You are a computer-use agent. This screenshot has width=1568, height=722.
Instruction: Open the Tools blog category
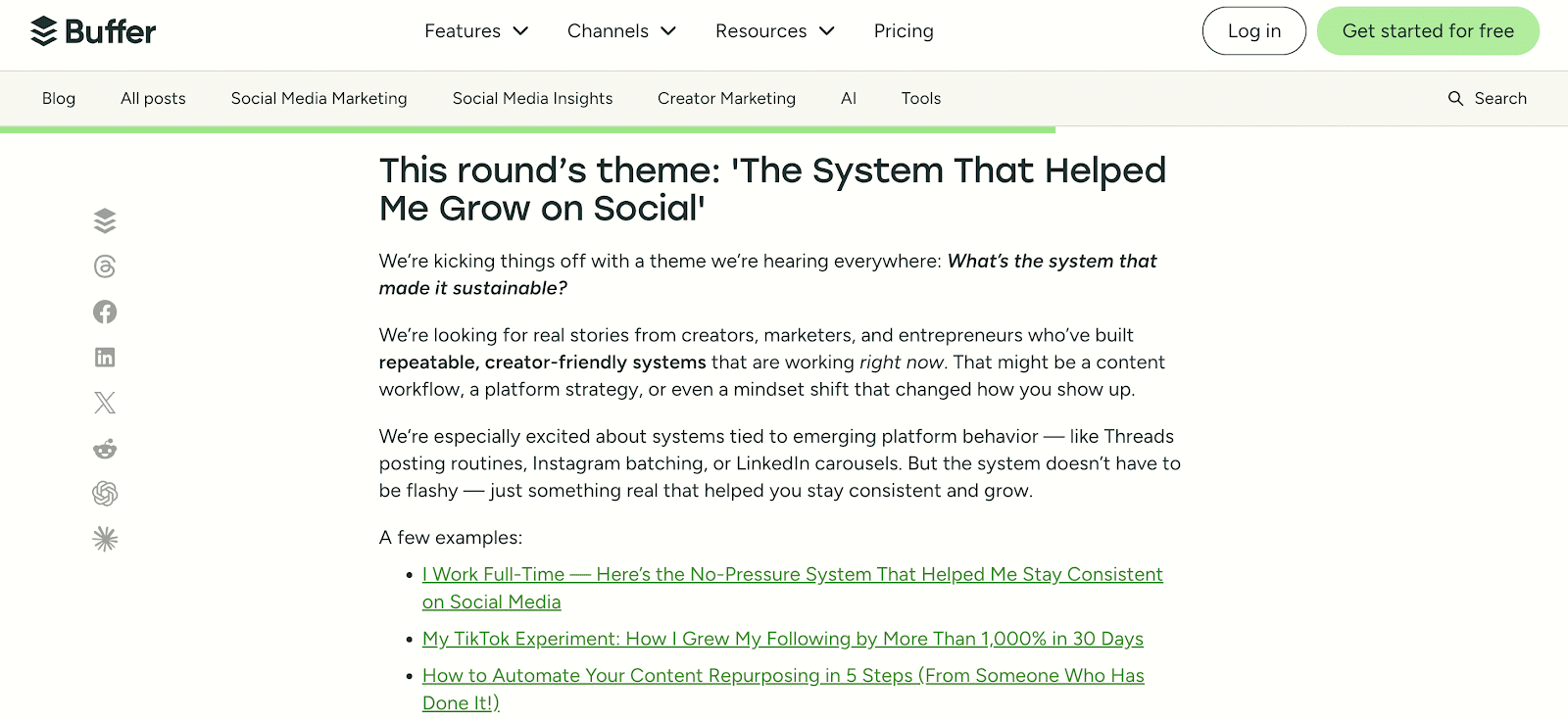pos(921,98)
